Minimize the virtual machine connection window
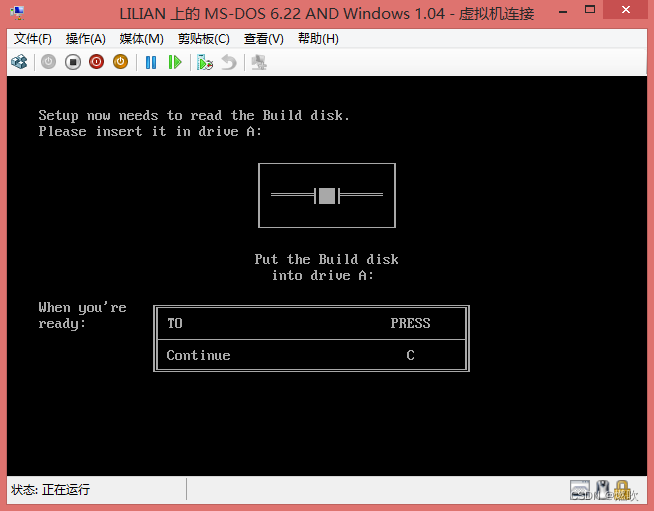Image resolution: width=654 pixels, height=511 pixels. coord(563,12)
